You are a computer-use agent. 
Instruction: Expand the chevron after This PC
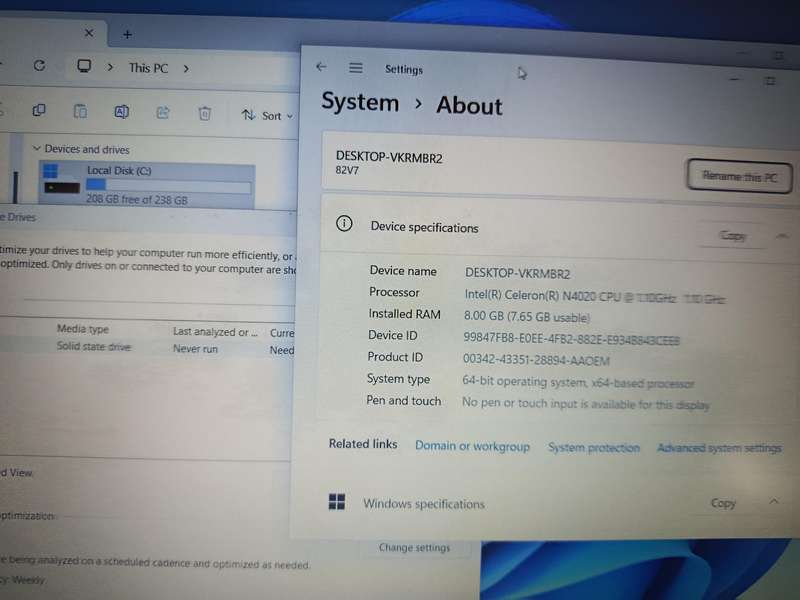click(186, 68)
